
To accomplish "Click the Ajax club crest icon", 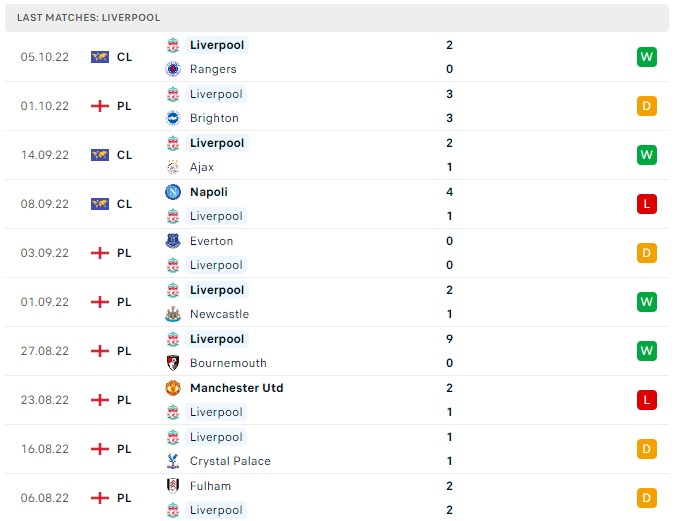I will [173, 167].
